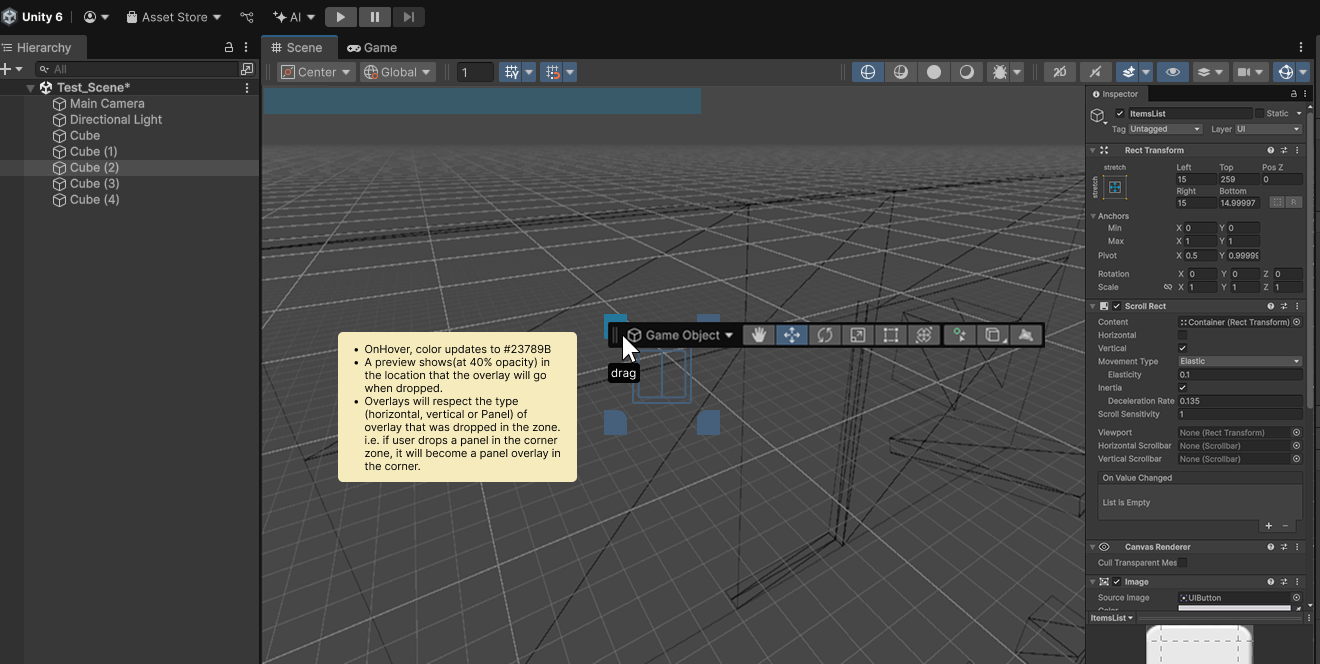1320x664 pixels.
Task: Click the Step frame button
Action: [408, 17]
